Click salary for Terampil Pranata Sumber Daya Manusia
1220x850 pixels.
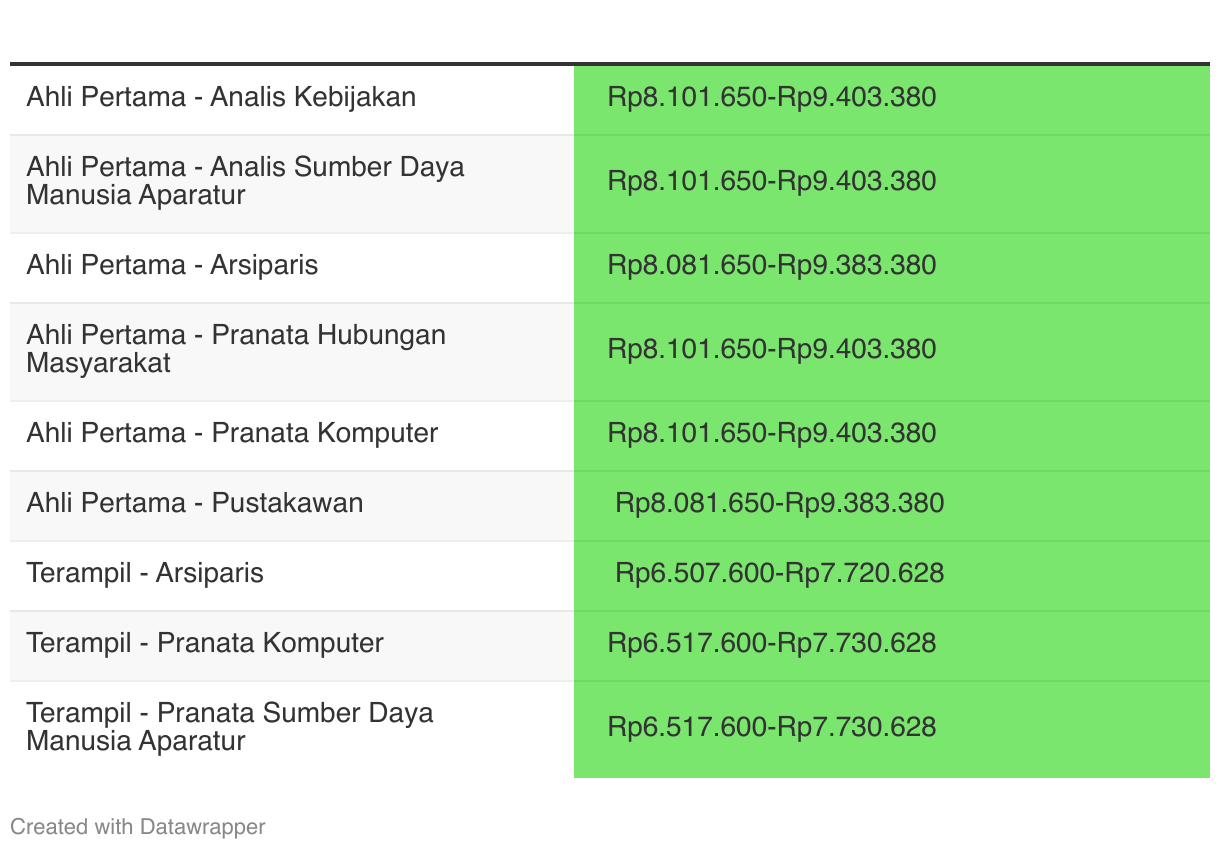772,727
